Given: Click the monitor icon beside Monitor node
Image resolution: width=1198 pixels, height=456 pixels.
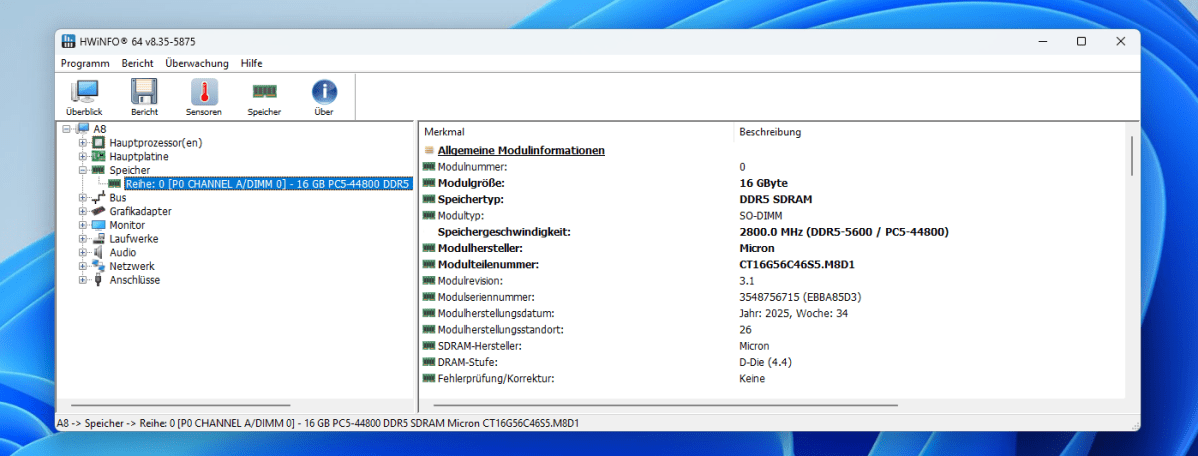Looking at the screenshot, I should coord(98,225).
